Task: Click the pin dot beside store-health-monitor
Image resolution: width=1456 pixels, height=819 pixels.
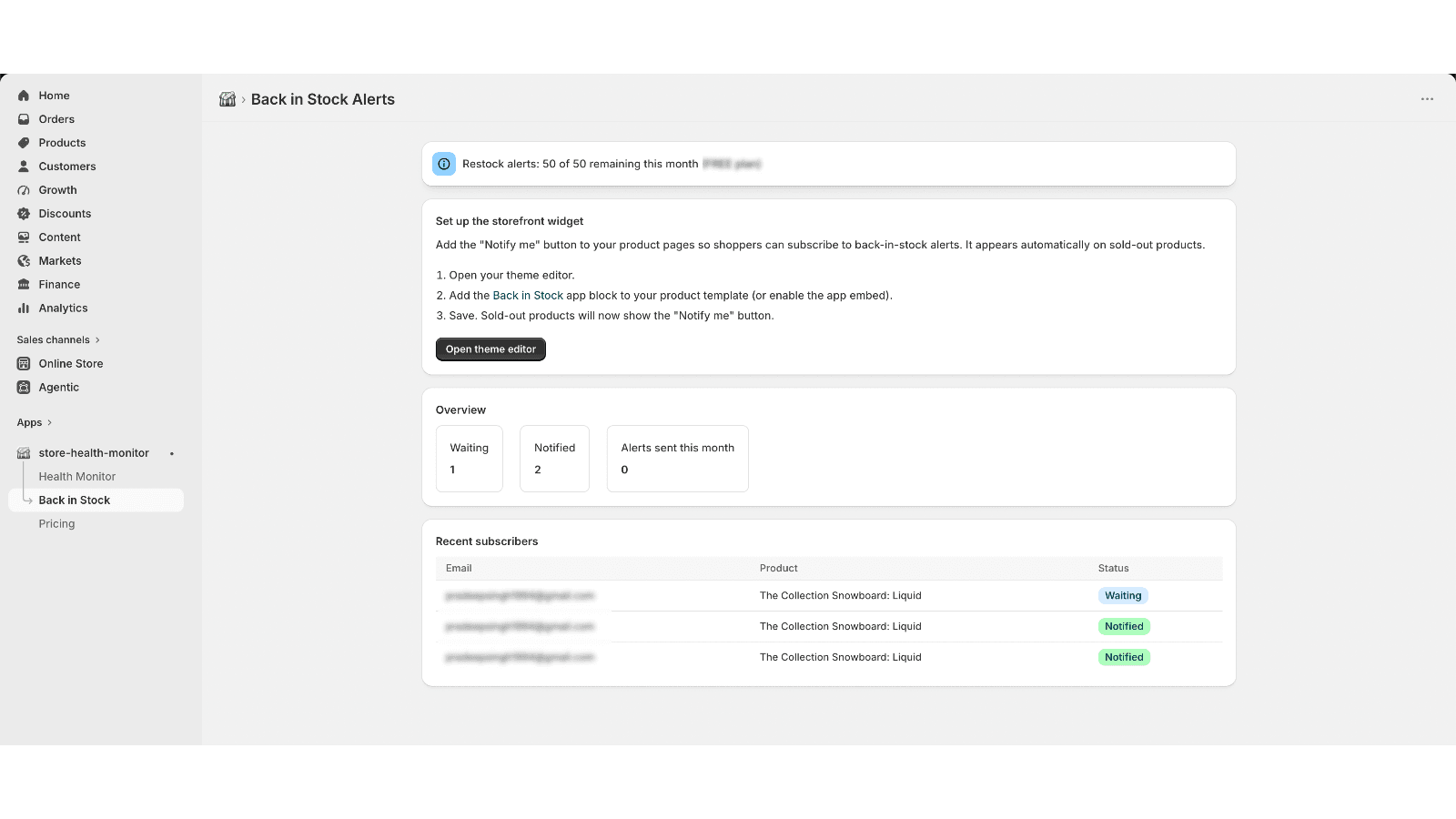Action: pyautogui.click(x=172, y=453)
